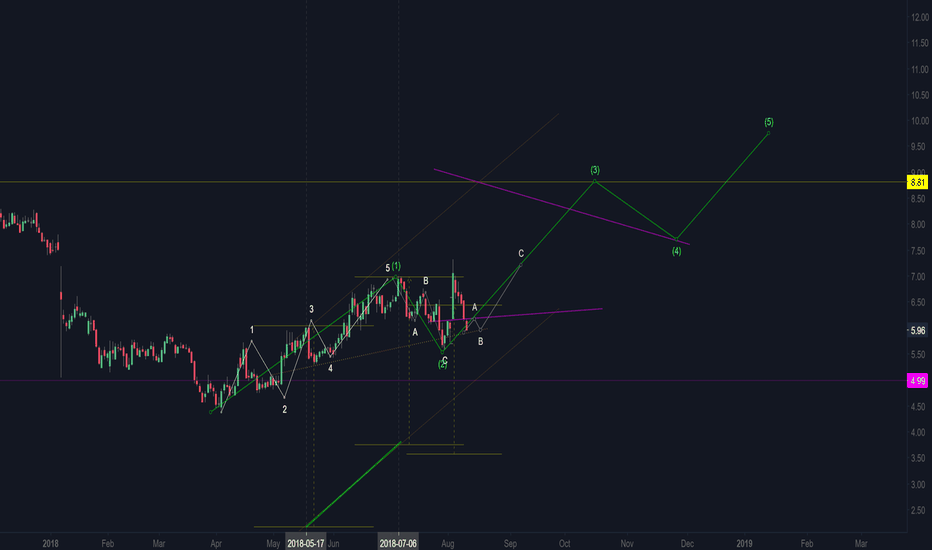
Task: Click the 8.00 price axis value
Action: [x=920, y=224]
